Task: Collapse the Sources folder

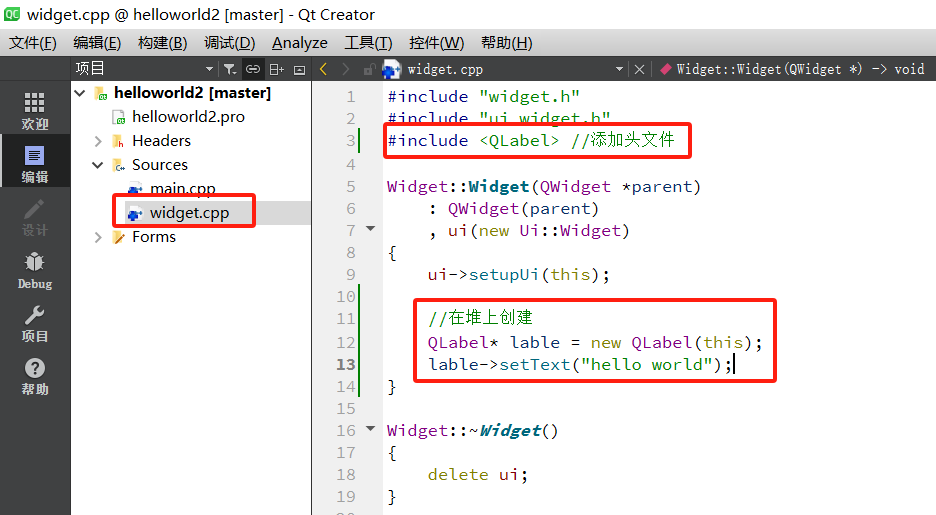Action: (98, 165)
